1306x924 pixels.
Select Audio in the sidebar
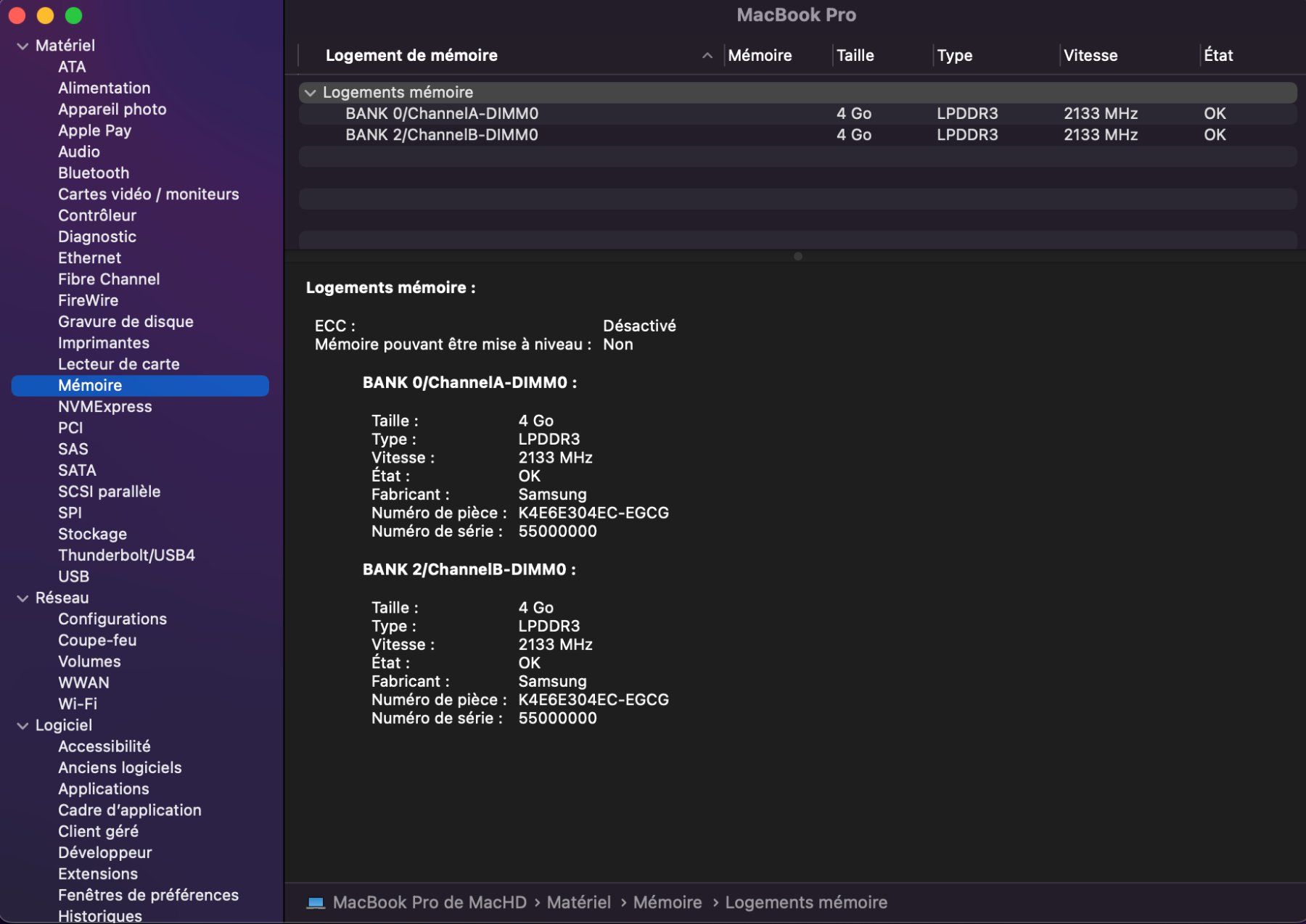[79, 152]
